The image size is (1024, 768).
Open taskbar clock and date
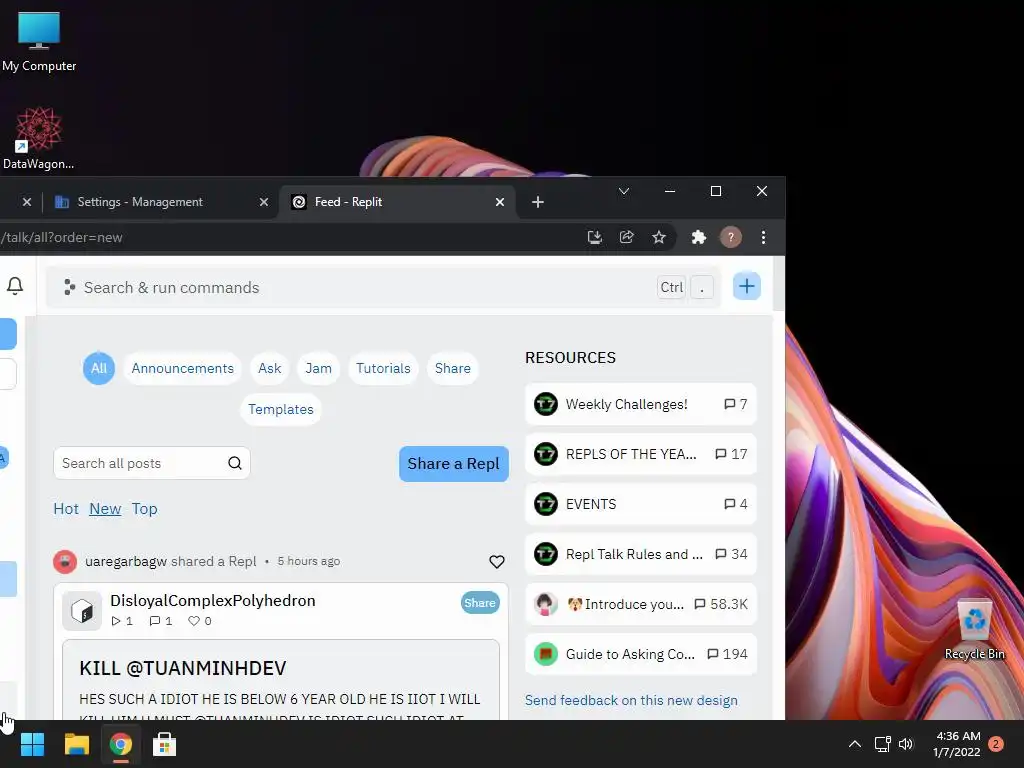tap(957, 744)
